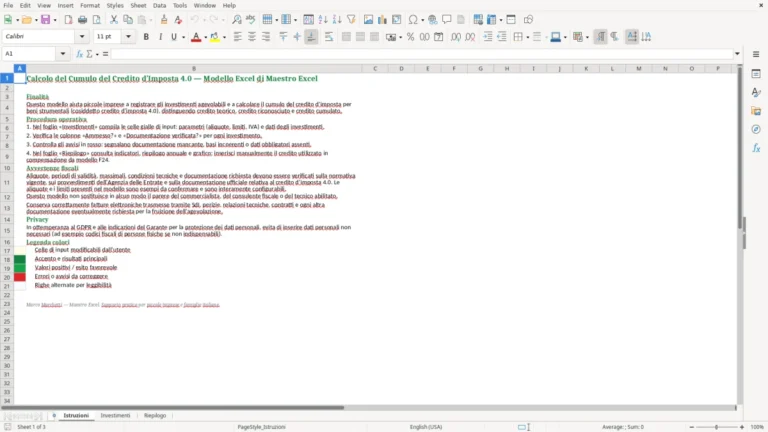Viewport: 768px width, 432px height.
Task: Expand the Name Box dropdown arrow
Action: (63, 54)
